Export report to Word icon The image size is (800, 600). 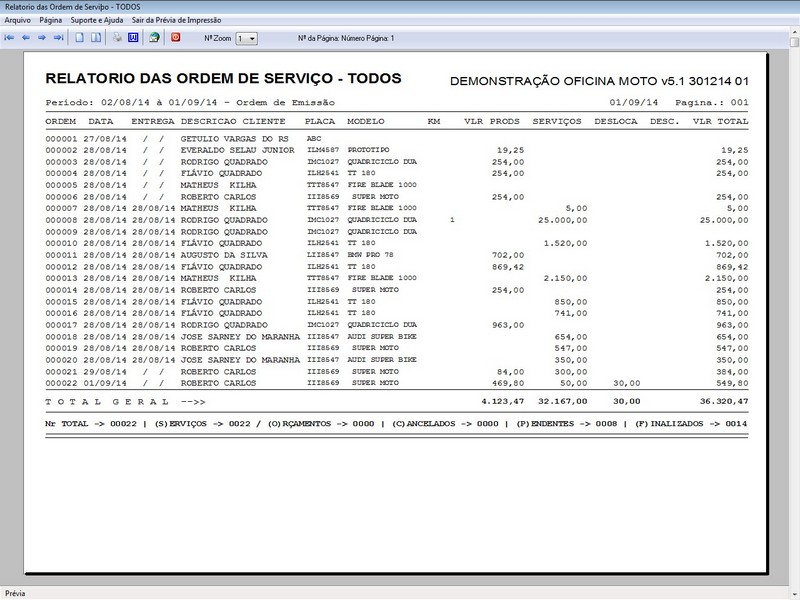(x=133, y=38)
